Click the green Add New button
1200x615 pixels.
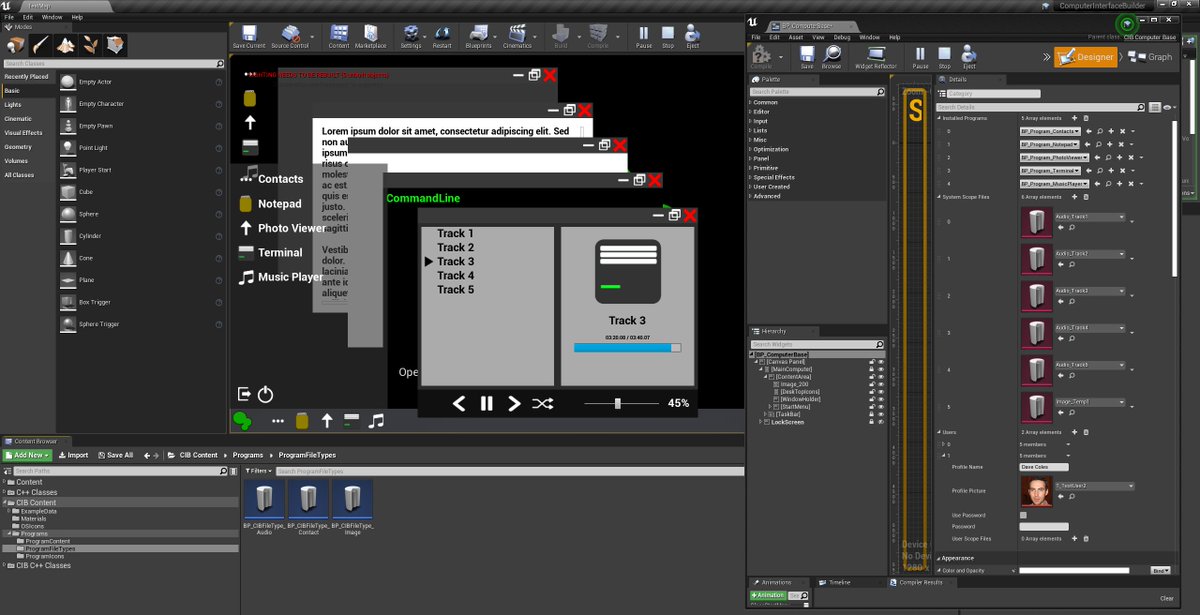(x=27, y=455)
